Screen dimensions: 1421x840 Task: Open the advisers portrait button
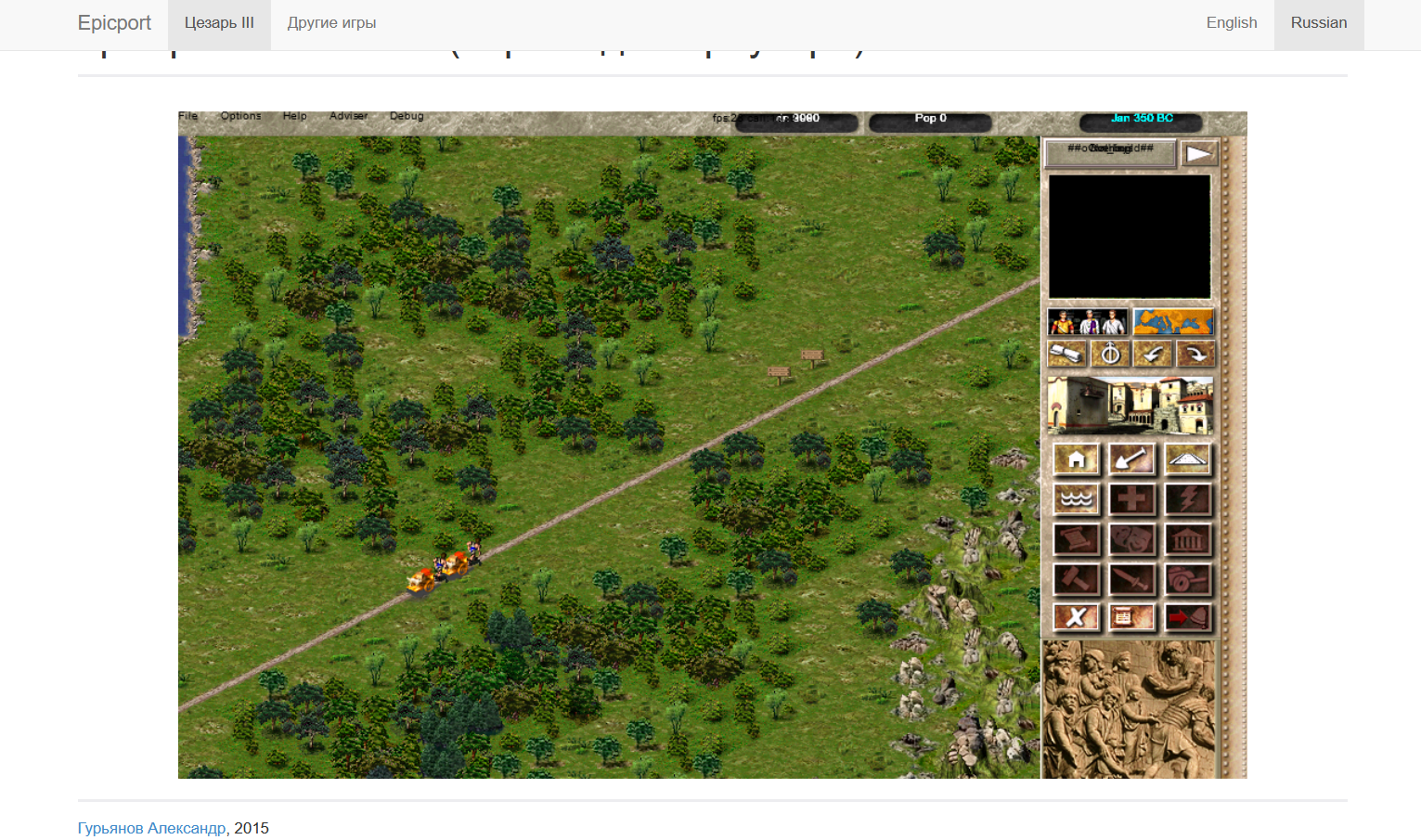[1088, 322]
